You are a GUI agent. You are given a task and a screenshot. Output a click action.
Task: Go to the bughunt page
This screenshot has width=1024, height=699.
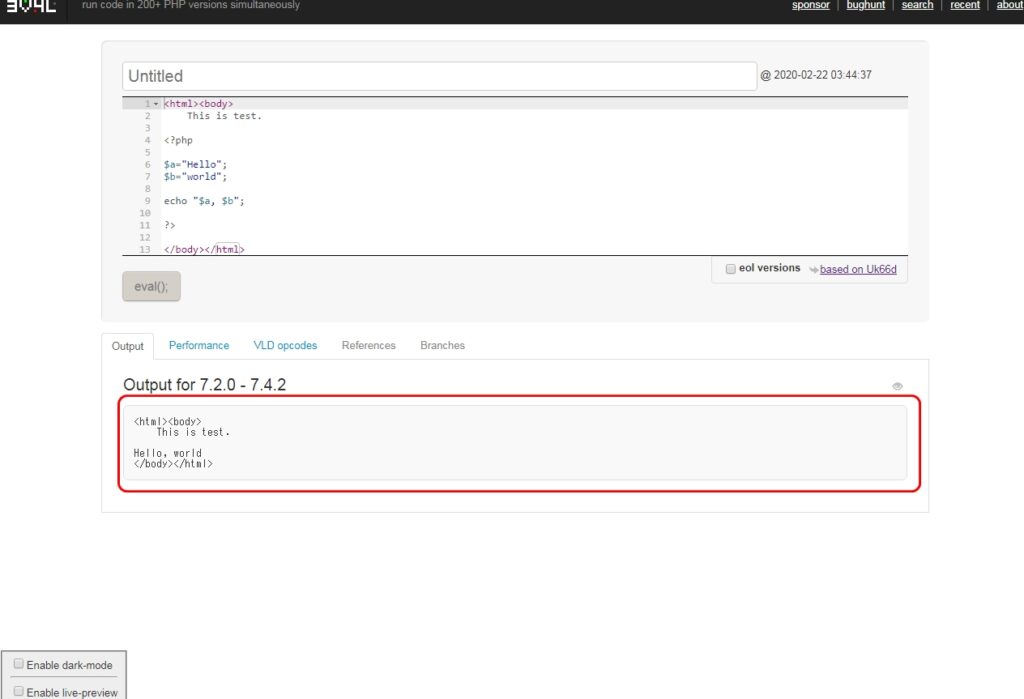865,5
